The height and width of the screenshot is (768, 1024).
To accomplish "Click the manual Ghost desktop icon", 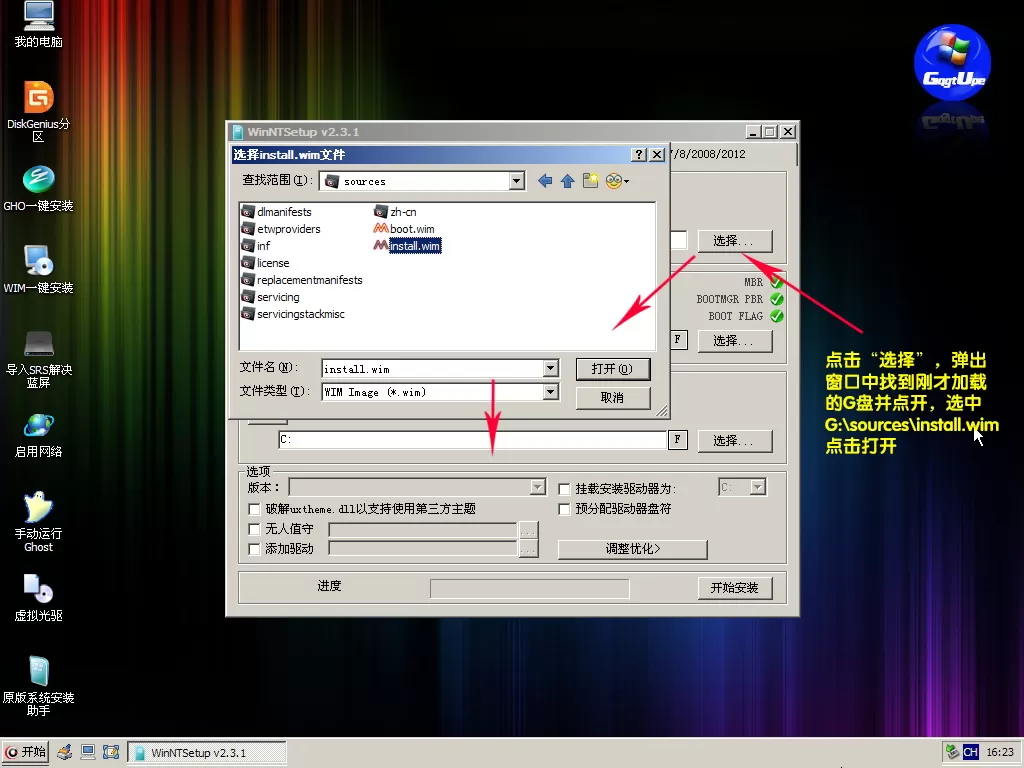I will 38,508.
